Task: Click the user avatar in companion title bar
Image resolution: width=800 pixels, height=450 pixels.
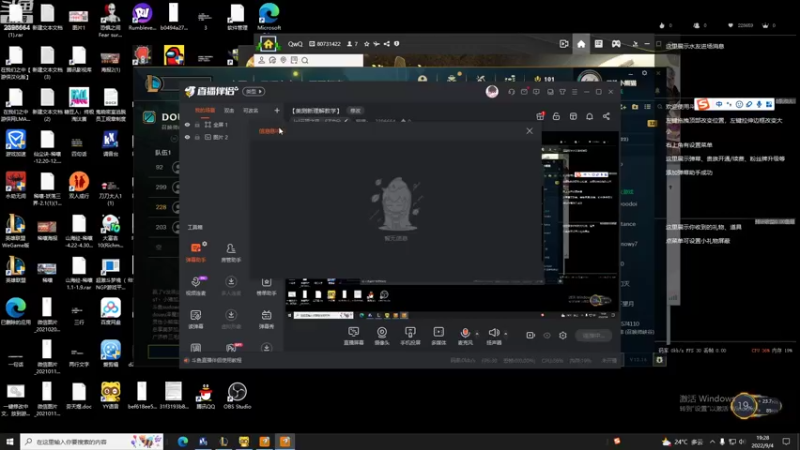Action: pyautogui.click(x=492, y=91)
